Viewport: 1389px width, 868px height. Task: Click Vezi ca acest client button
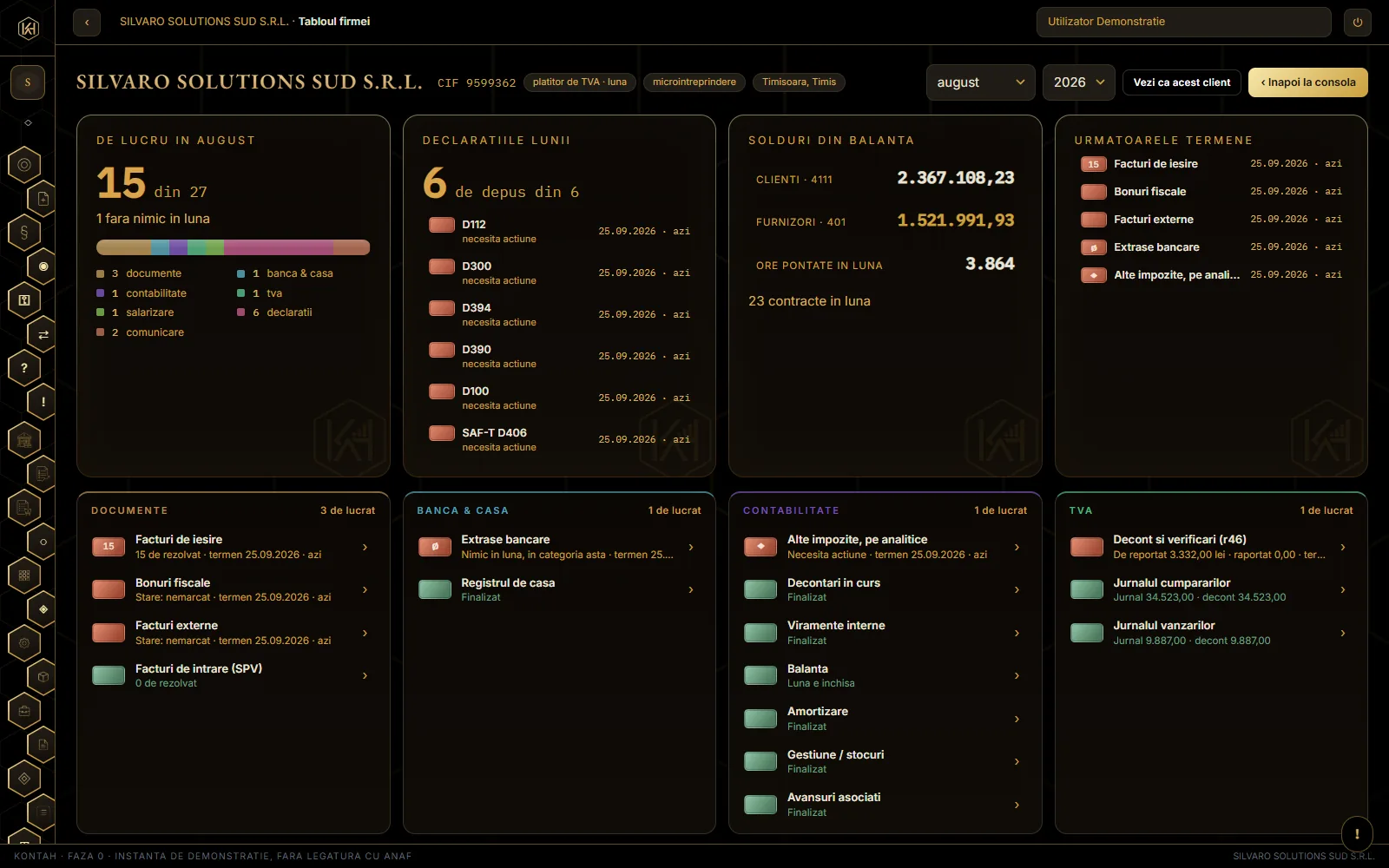click(x=1182, y=82)
